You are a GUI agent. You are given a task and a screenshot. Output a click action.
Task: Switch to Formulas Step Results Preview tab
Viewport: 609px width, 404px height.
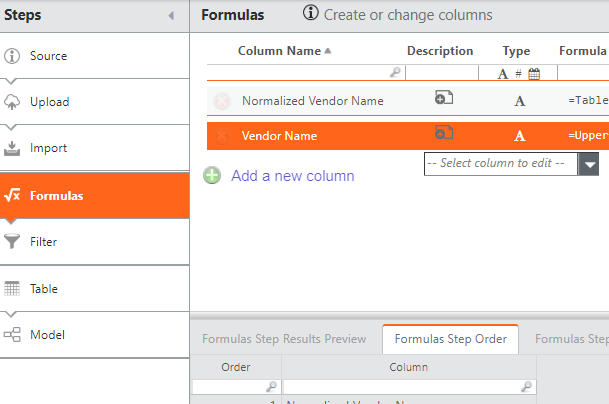(x=284, y=339)
